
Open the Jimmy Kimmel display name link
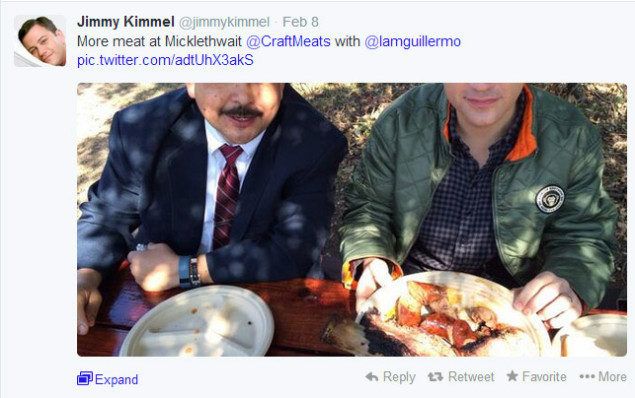point(126,22)
